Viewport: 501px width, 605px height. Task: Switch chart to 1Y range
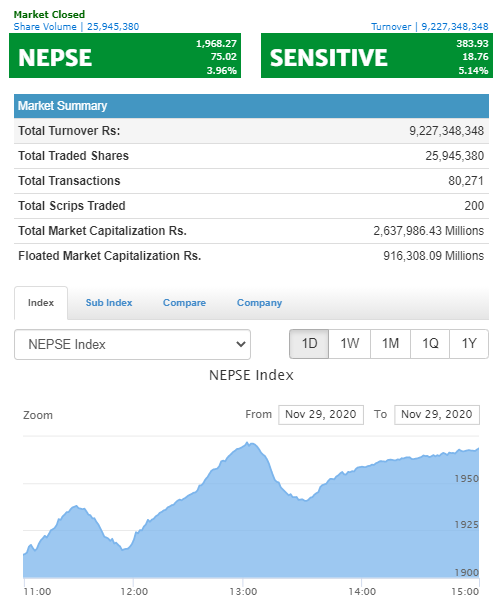click(x=469, y=343)
